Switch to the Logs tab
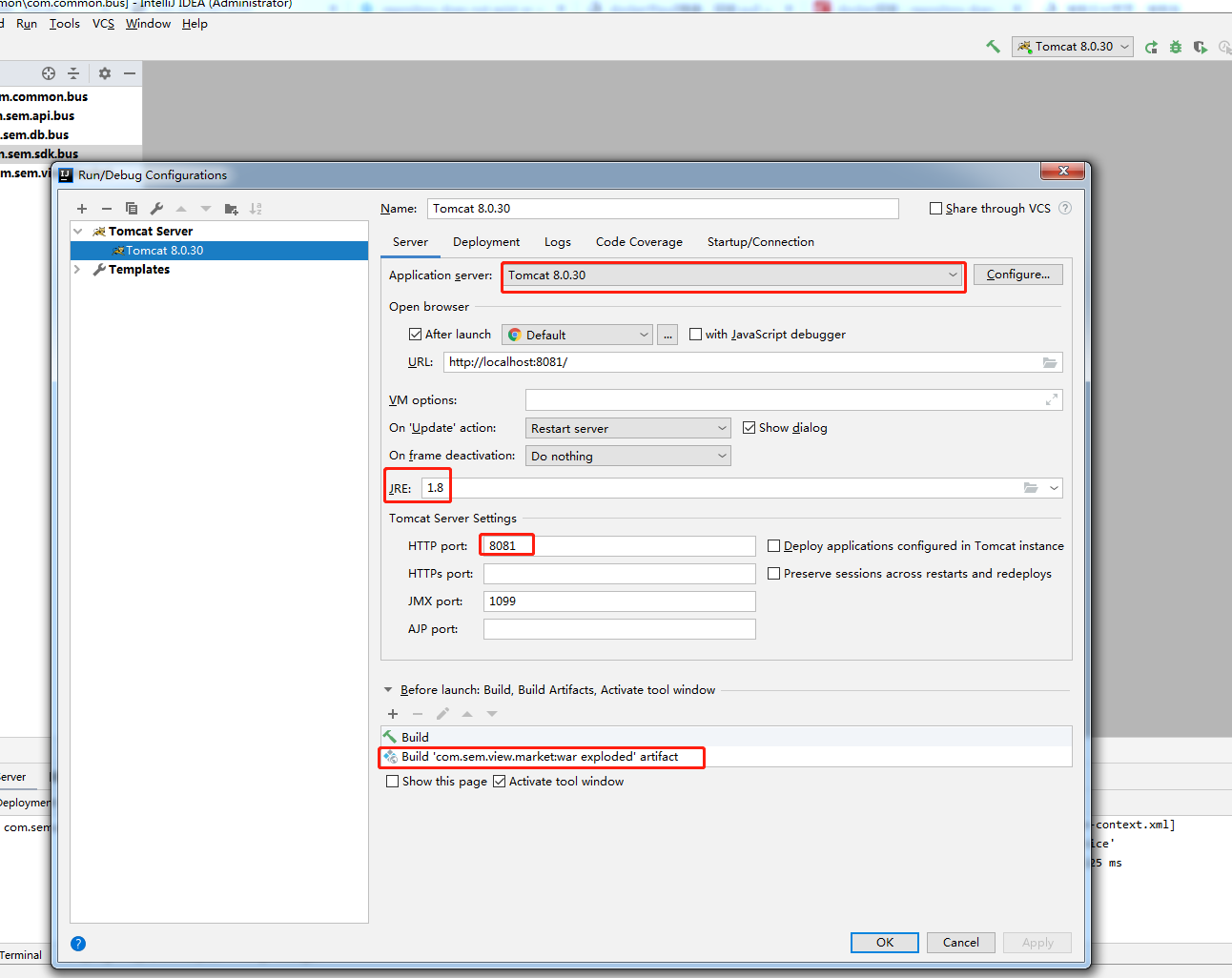Image resolution: width=1232 pixels, height=978 pixels. coord(558,242)
